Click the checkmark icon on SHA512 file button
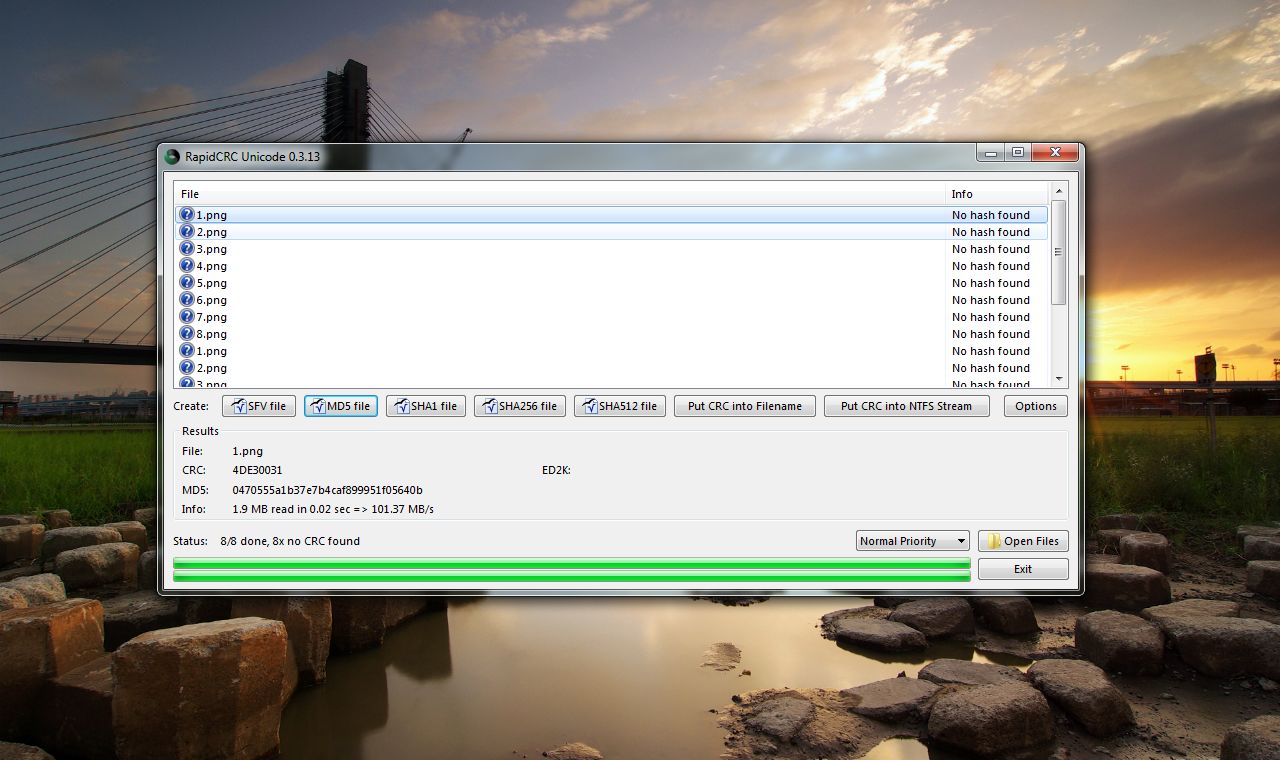This screenshot has width=1280, height=760. click(x=590, y=406)
